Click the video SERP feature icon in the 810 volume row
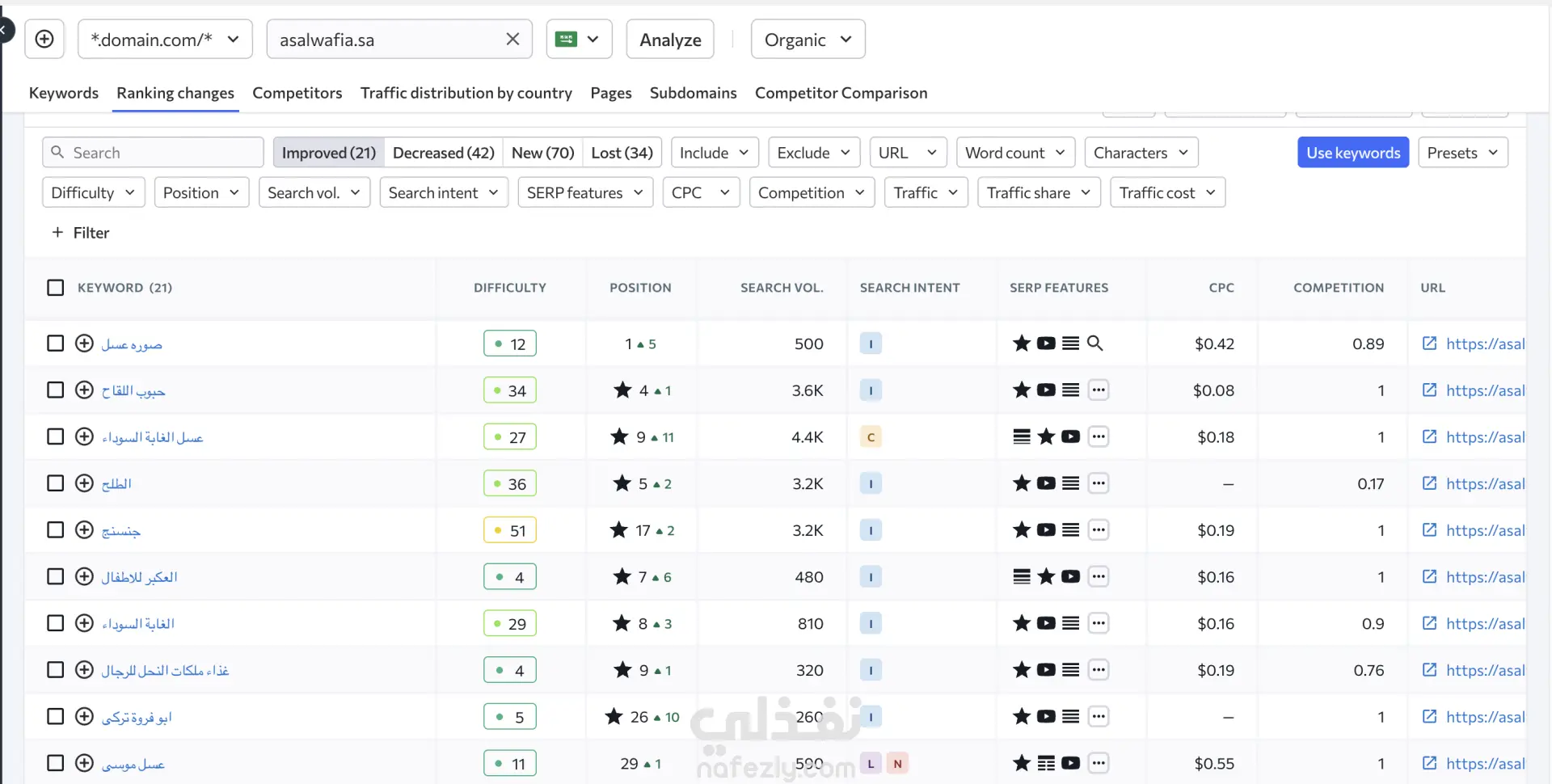This screenshot has height=784, width=1552. (1046, 623)
